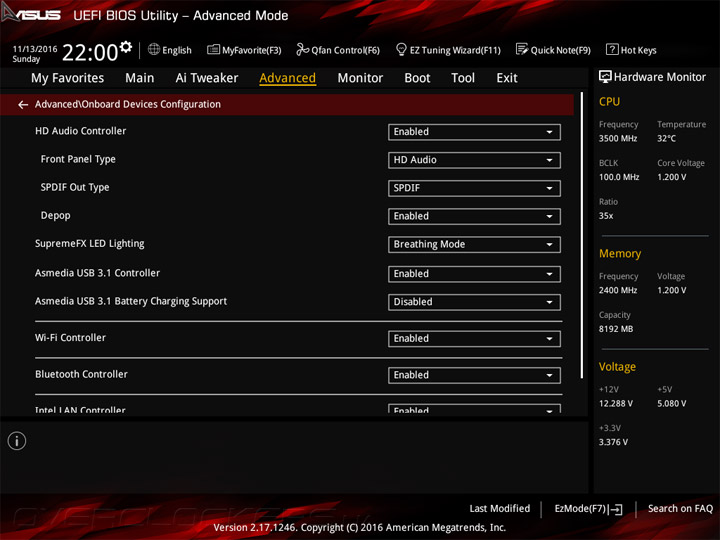Open the Ai Tweaker tab
The width and height of the screenshot is (720, 540).
tap(207, 78)
